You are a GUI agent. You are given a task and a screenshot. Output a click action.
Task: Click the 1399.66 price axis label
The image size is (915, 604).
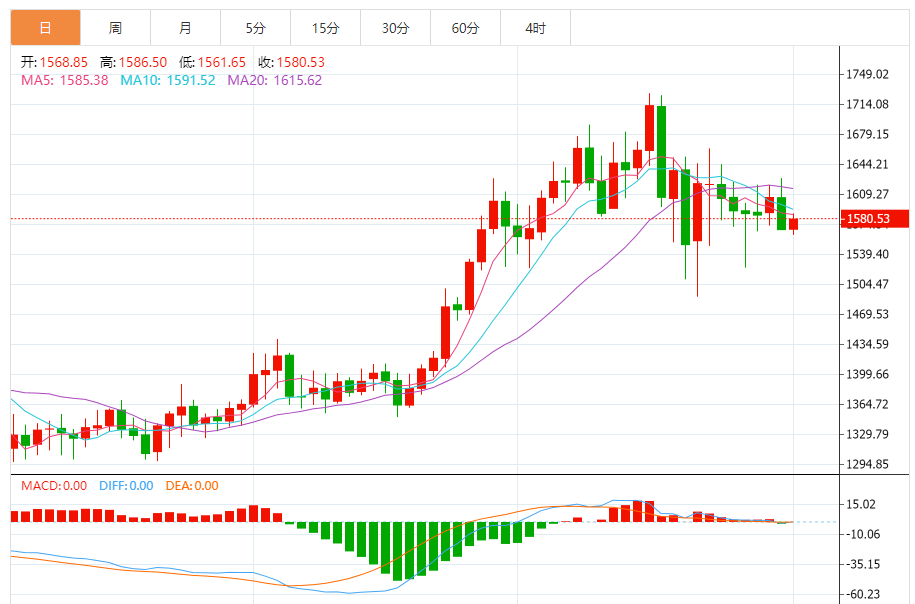(x=868, y=374)
